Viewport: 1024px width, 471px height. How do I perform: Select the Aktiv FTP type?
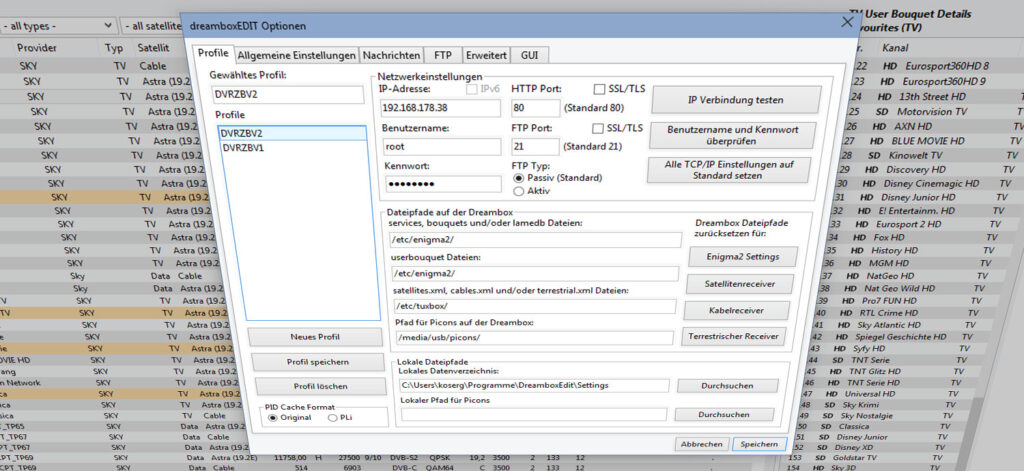pos(518,190)
